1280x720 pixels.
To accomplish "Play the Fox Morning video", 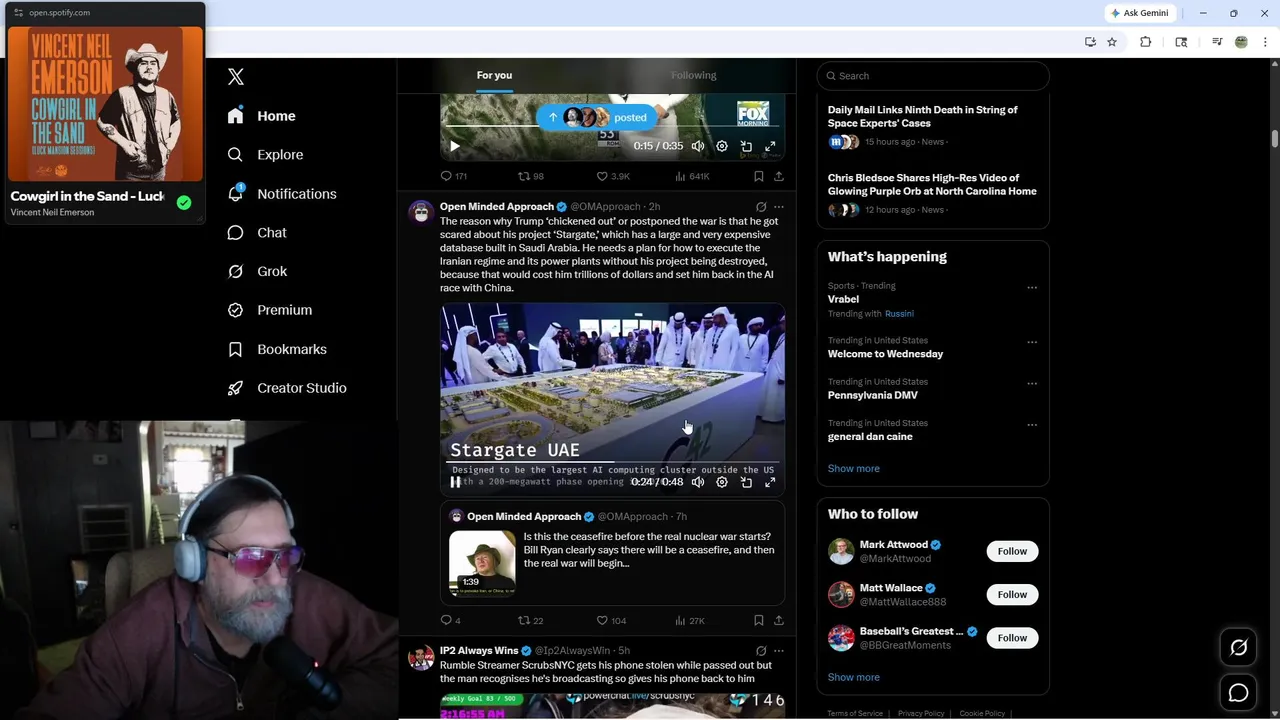I will click(455, 146).
